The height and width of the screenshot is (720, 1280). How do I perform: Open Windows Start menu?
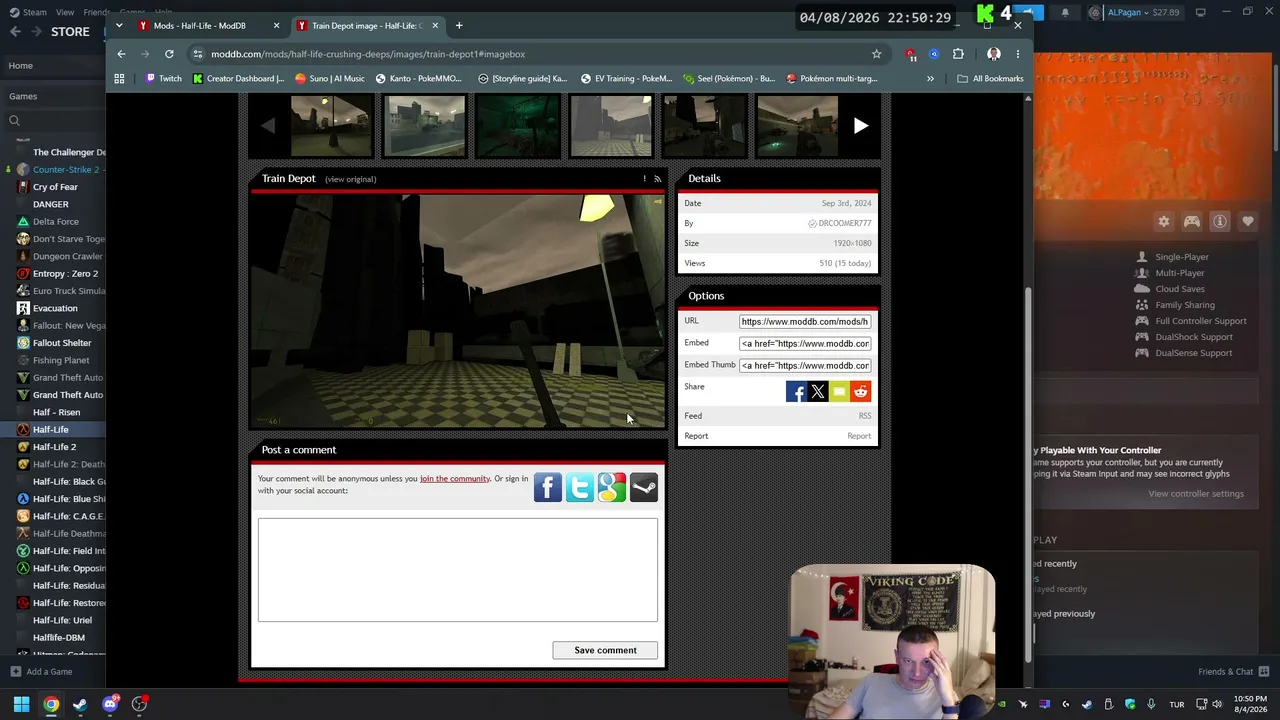point(21,704)
